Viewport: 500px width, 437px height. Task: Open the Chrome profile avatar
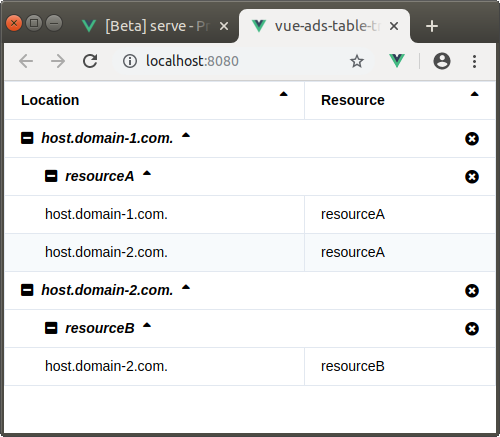pyautogui.click(x=442, y=61)
